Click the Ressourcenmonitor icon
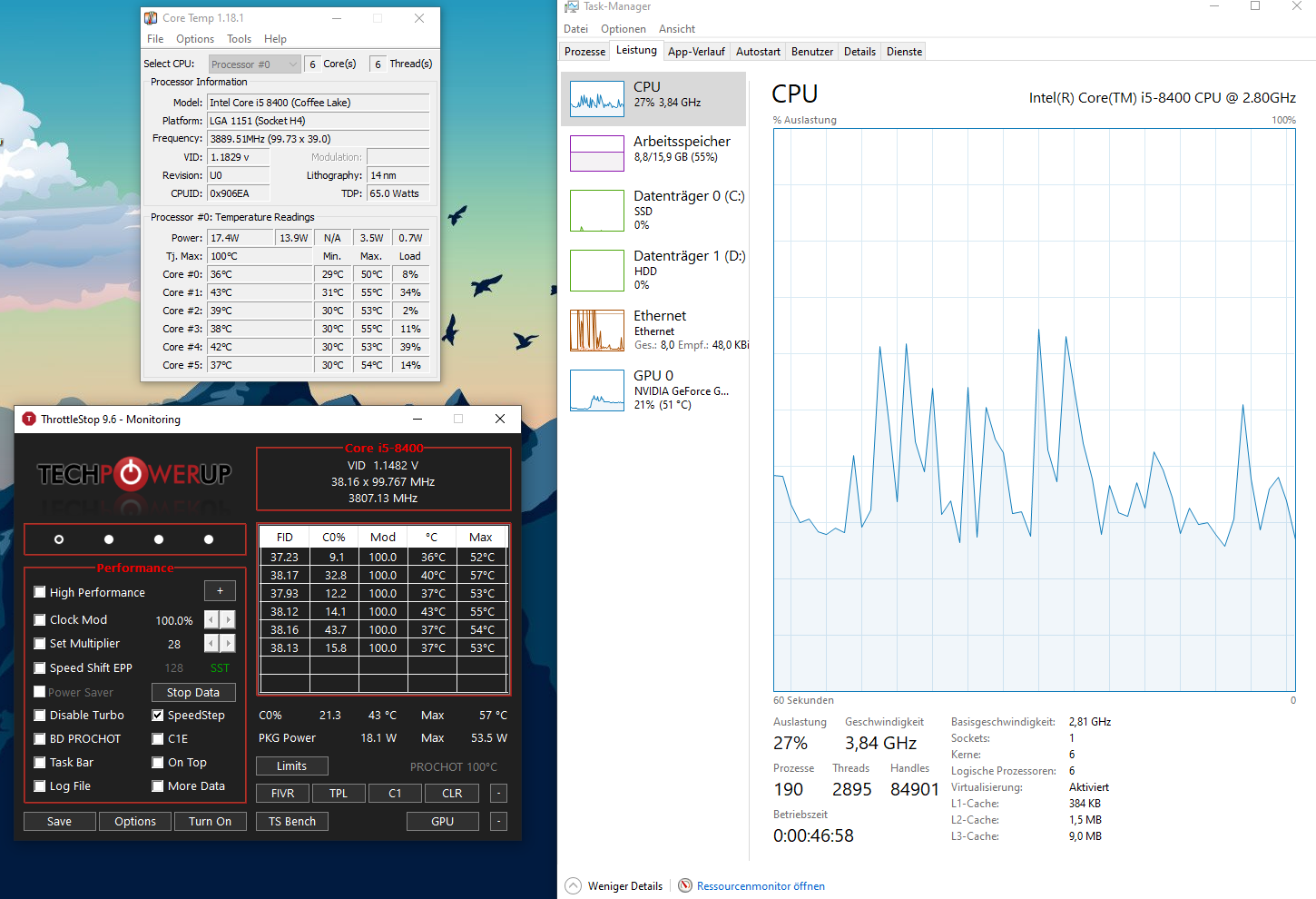This screenshot has height=899, width=1316. pos(685,885)
